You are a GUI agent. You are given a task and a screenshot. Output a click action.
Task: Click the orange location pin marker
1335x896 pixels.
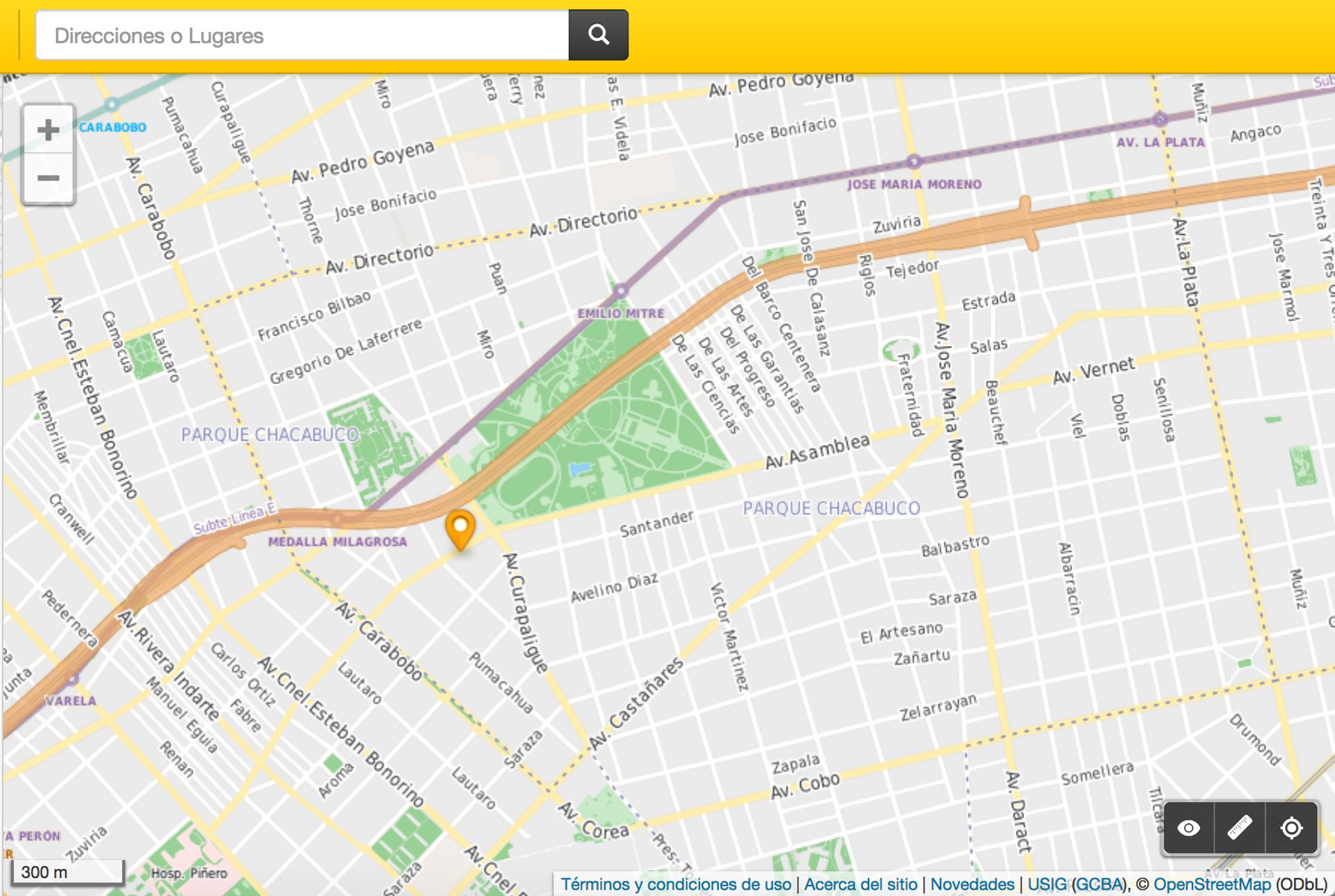[x=460, y=530]
